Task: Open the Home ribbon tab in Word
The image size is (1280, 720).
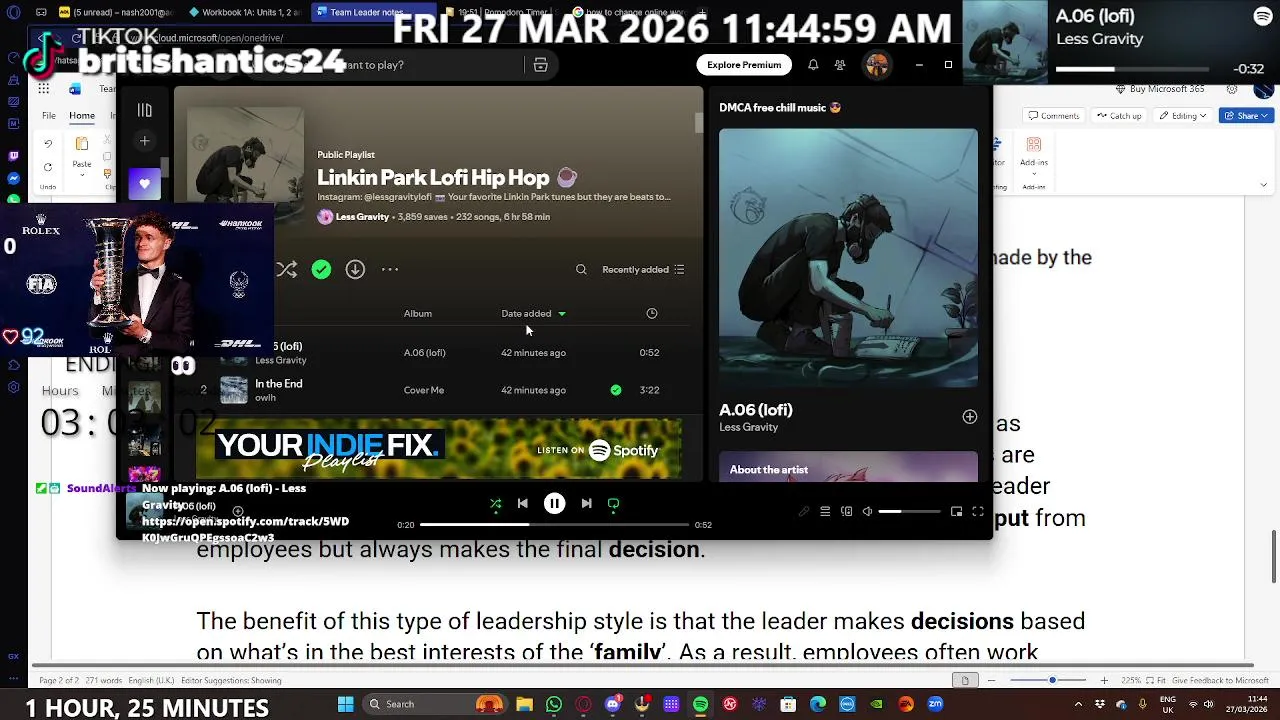Action: click(82, 116)
